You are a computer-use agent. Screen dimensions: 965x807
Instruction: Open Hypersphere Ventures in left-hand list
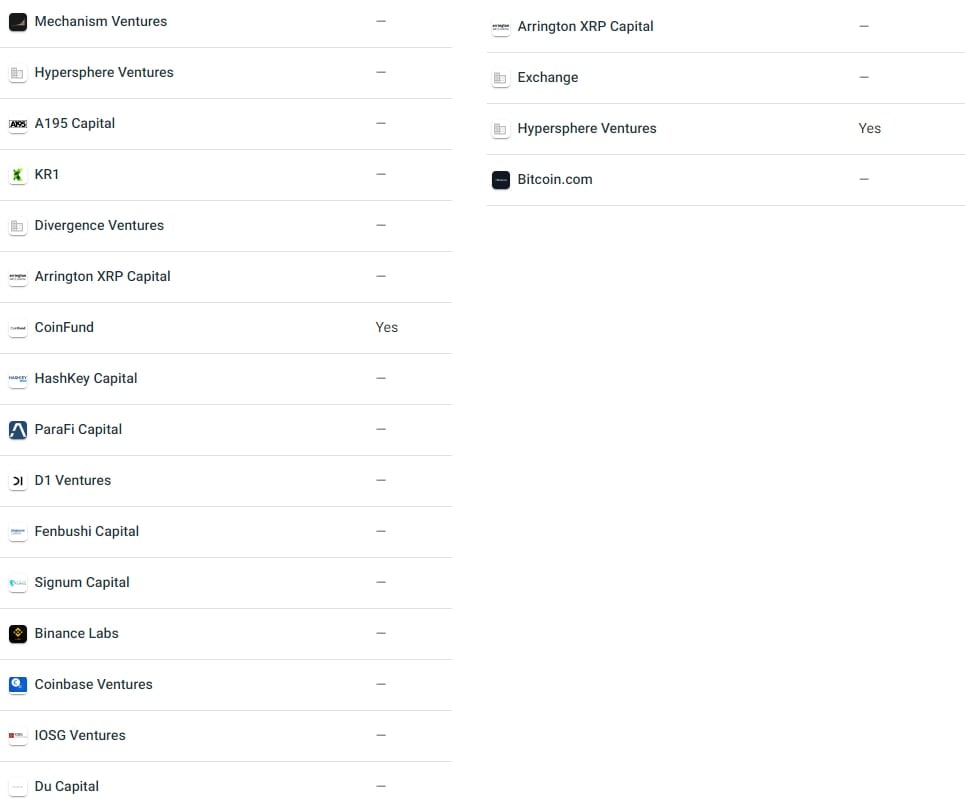click(x=104, y=73)
